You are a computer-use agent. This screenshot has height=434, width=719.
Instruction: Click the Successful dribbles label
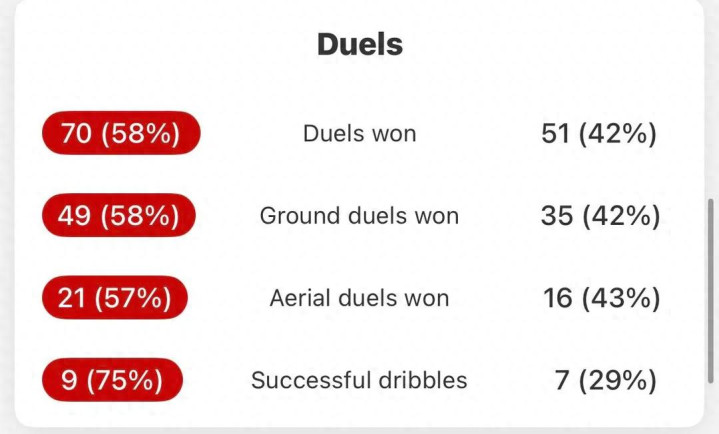click(359, 380)
